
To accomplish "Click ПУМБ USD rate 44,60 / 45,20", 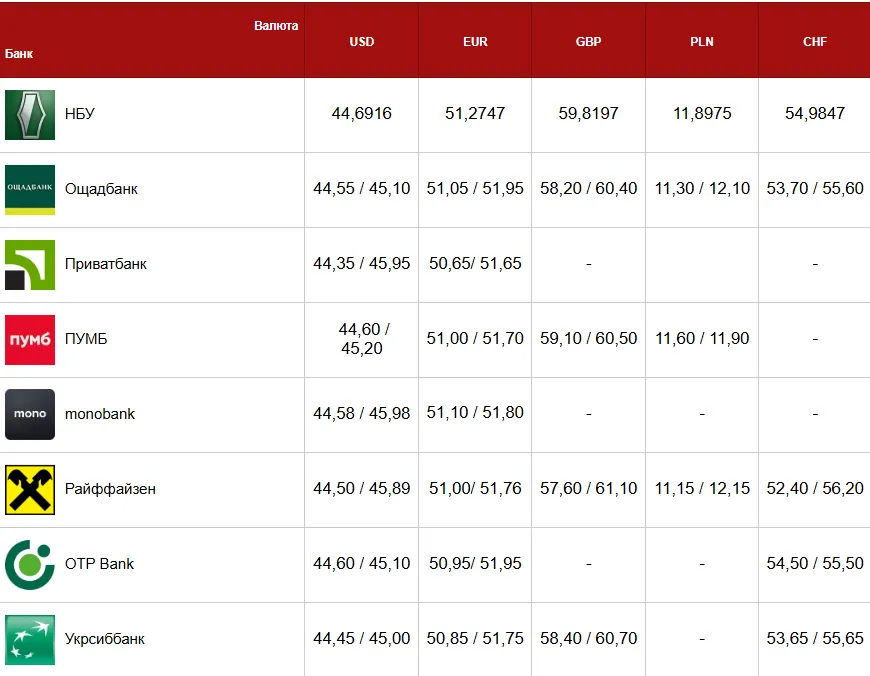I will [362, 339].
